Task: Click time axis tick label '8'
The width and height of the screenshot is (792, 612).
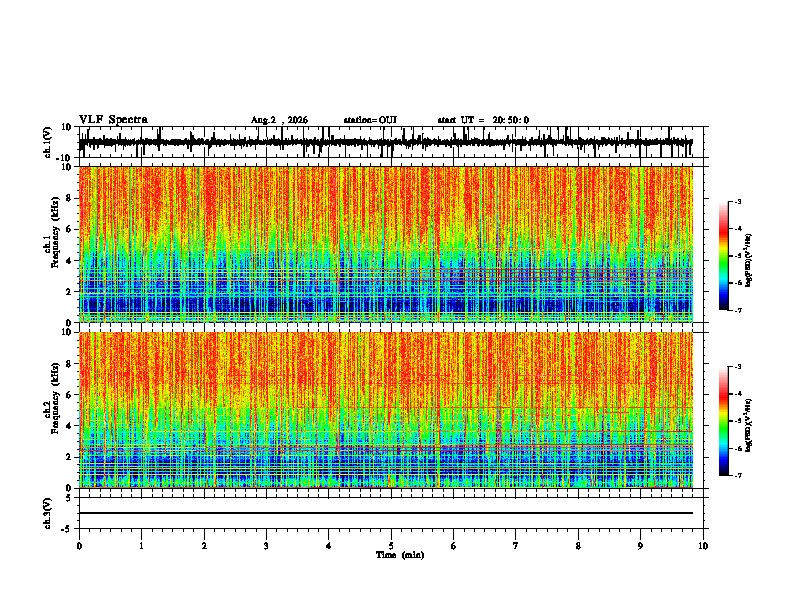Action: [x=578, y=546]
